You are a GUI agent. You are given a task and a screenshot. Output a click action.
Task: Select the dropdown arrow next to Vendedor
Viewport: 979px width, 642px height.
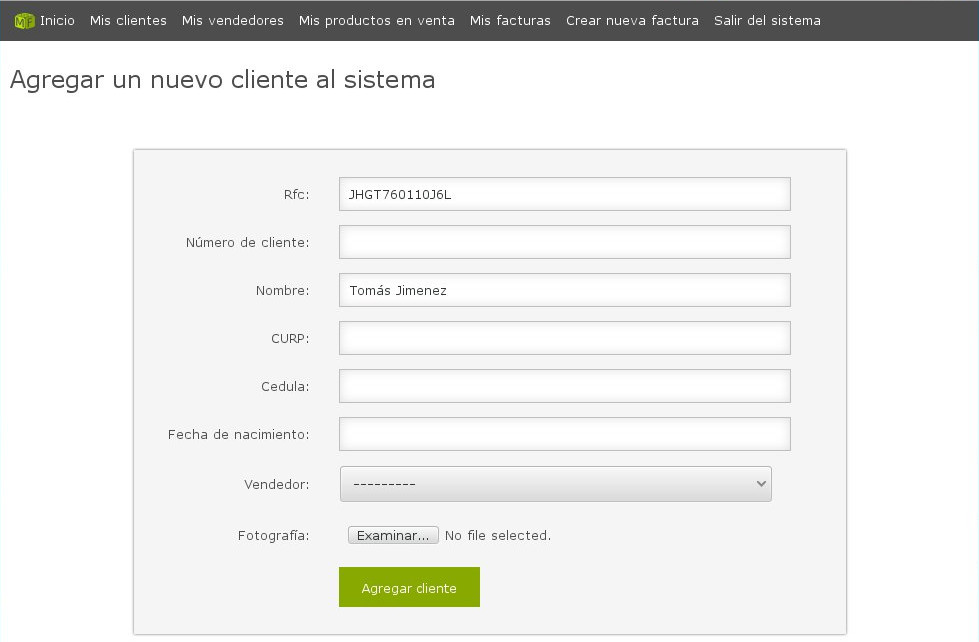coord(760,483)
